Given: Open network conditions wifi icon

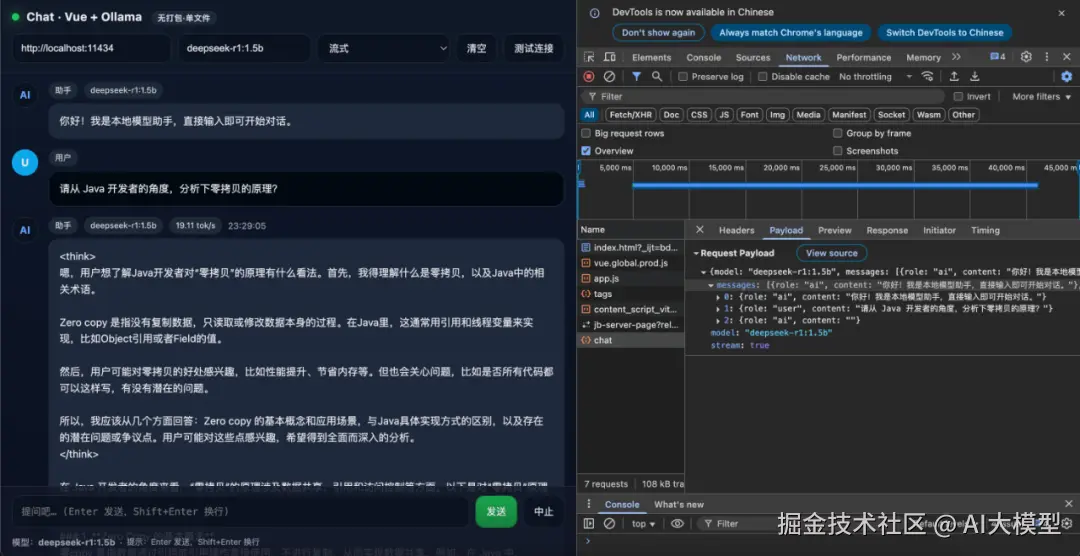Looking at the screenshot, I should (x=928, y=76).
